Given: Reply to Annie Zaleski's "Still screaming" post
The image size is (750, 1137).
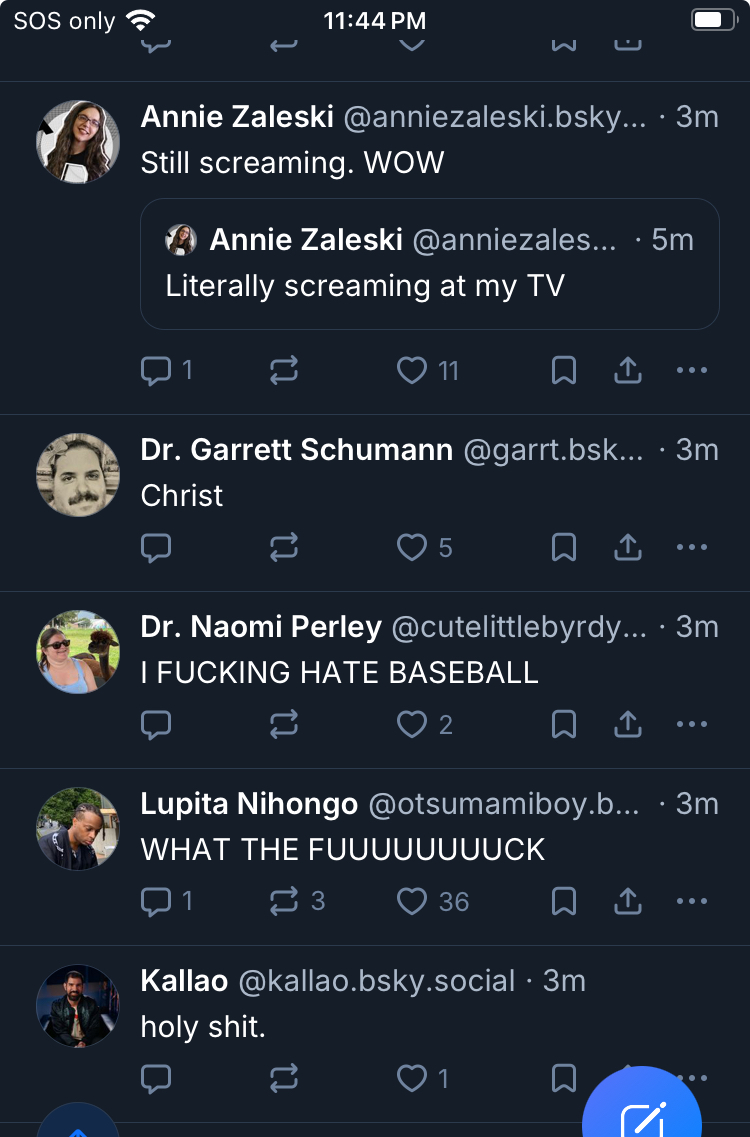Looking at the screenshot, I should 156,371.
